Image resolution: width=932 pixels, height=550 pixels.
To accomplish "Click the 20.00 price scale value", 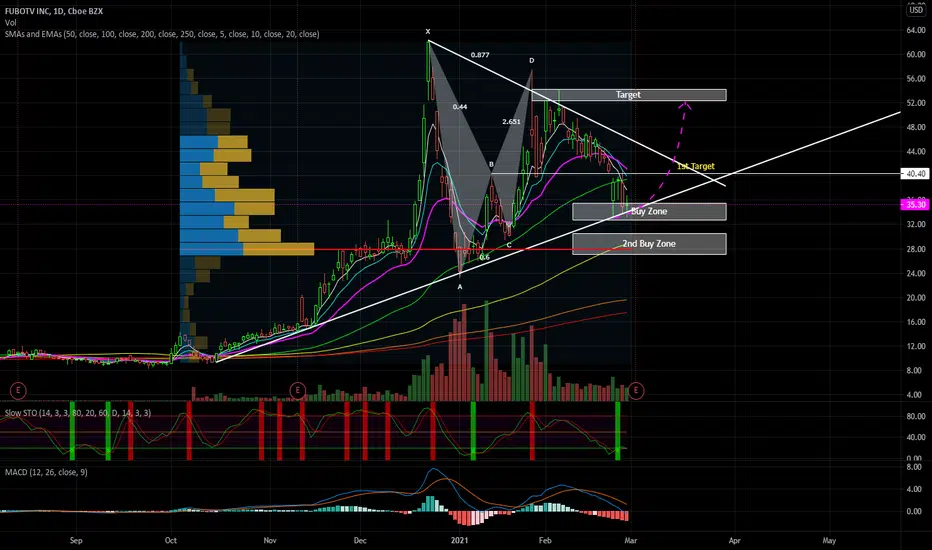I will click(x=916, y=298).
